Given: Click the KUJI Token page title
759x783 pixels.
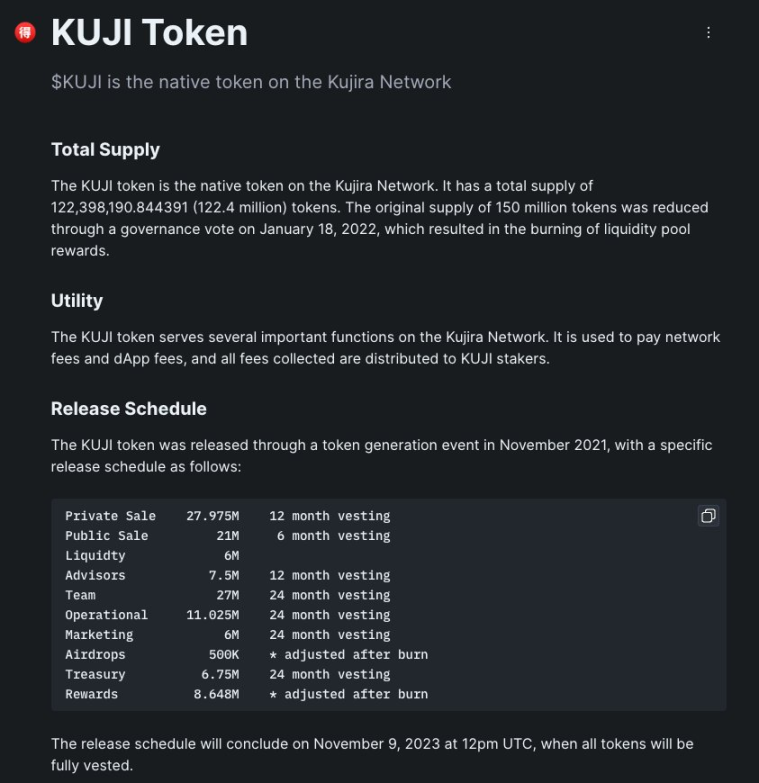Looking at the screenshot, I should [x=149, y=33].
